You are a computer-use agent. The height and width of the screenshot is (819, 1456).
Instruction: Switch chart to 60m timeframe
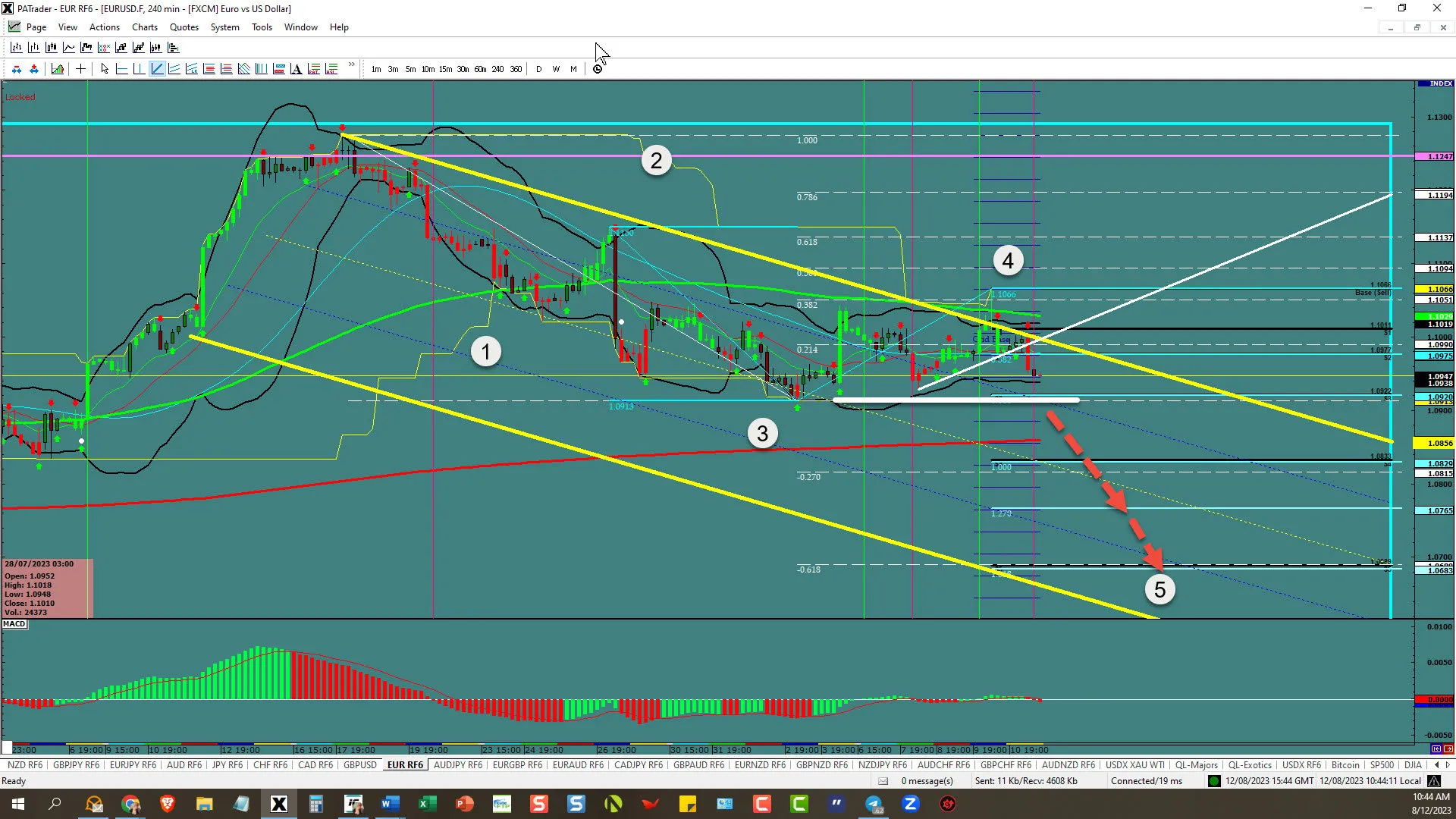[480, 69]
